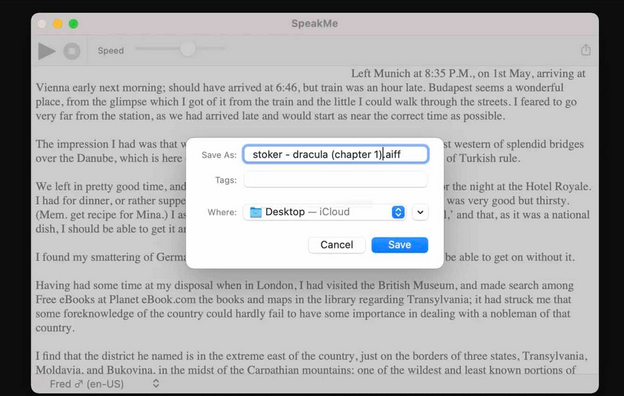Open the Where location popup menu
Viewport: 624px width, 396px height.
pos(325,212)
